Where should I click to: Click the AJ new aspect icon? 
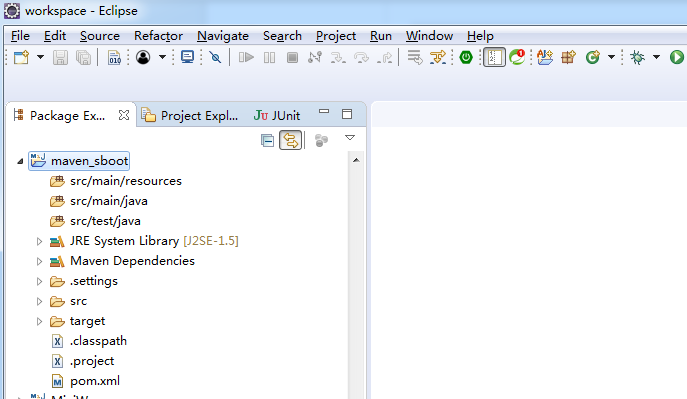(x=545, y=57)
